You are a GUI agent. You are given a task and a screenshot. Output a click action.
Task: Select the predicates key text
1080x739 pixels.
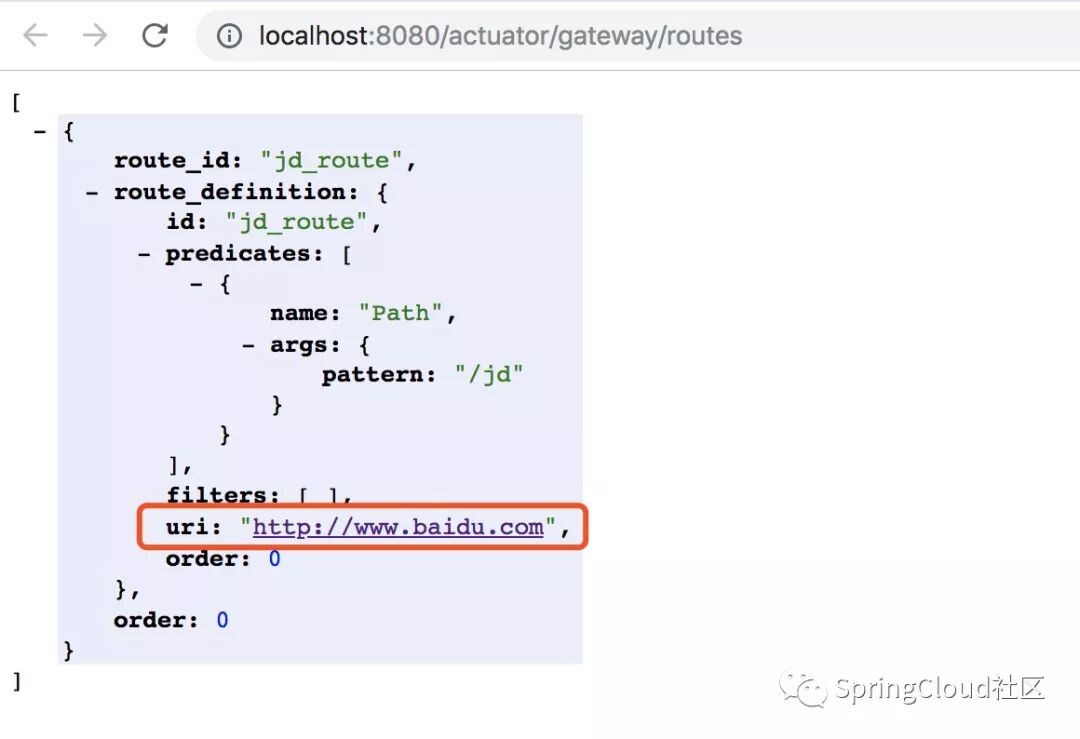pyautogui.click(x=238, y=254)
